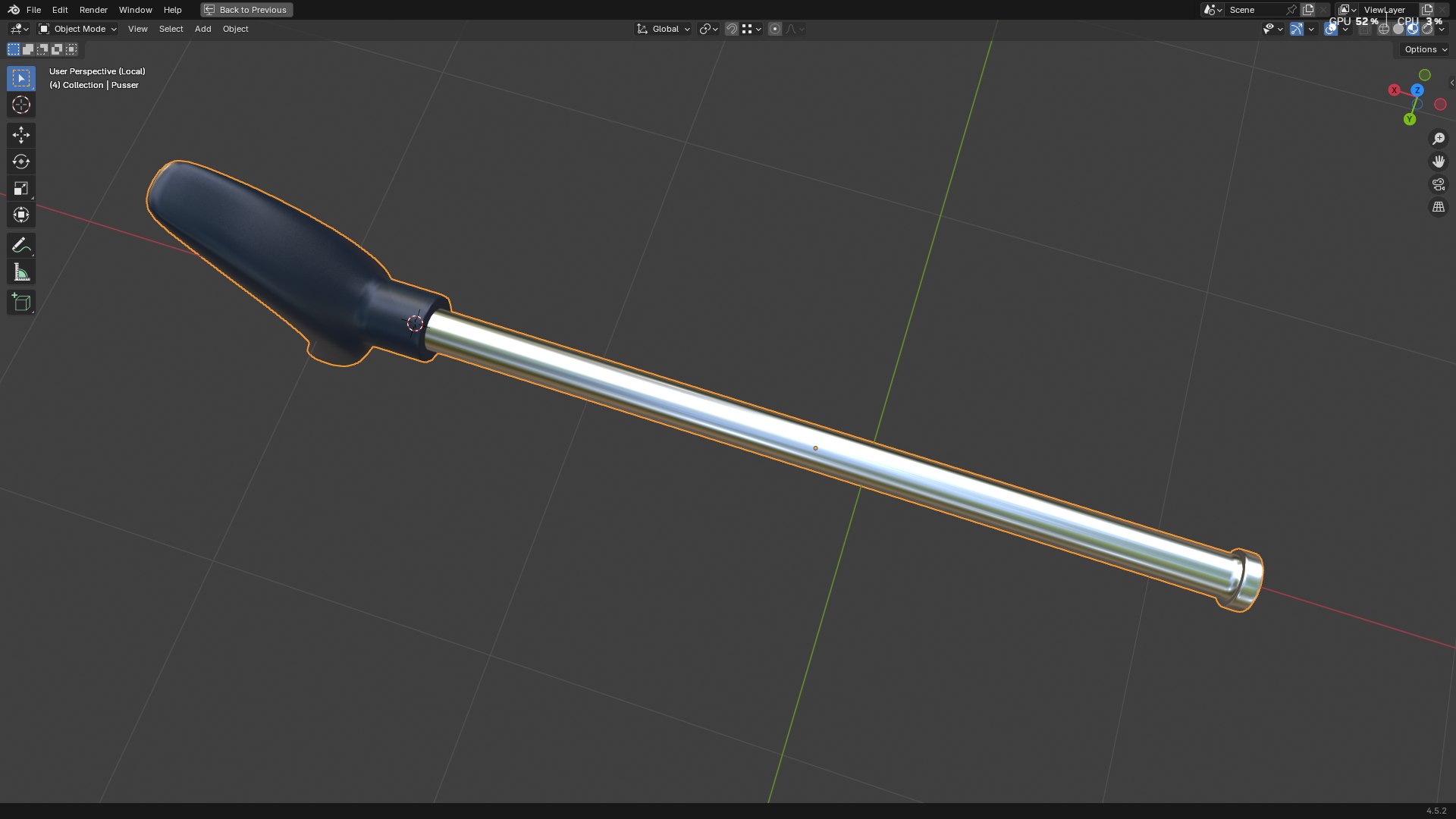Set selection mode to Extend
The height and width of the screenshot is (819, 1456).
click(x=28, y=49)
